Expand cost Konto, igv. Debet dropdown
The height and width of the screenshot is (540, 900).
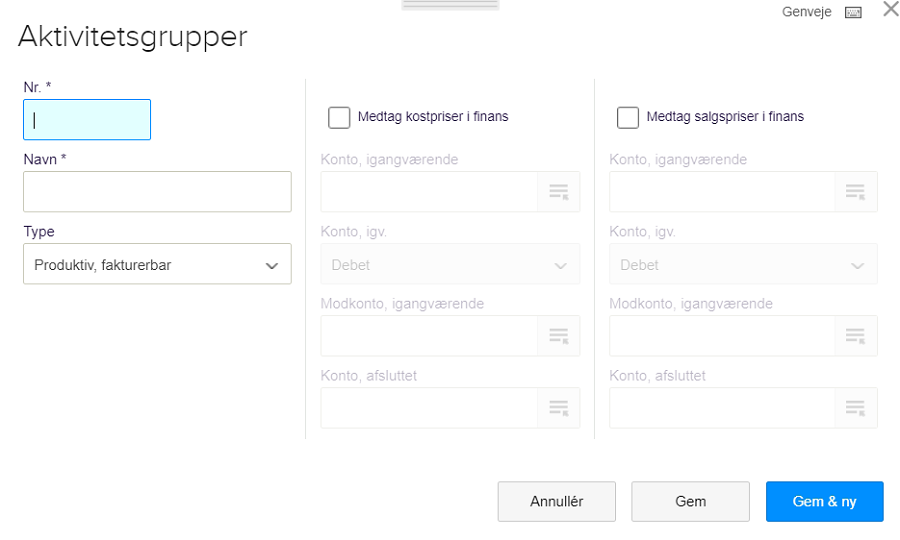[x=449, y=265]
